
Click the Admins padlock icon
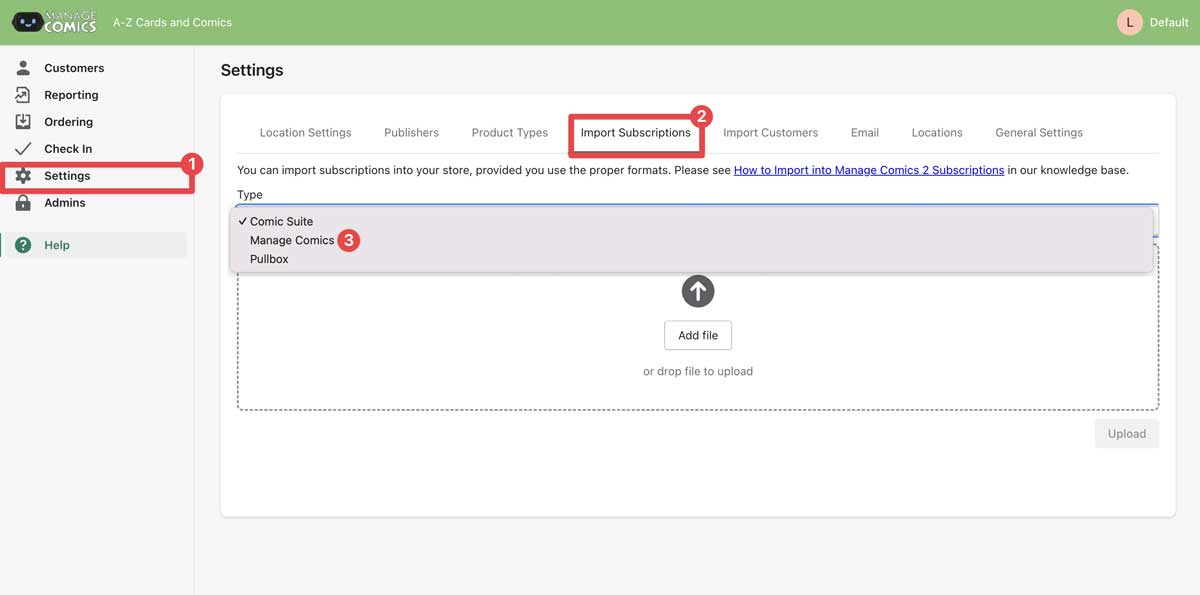pos(23,203)
